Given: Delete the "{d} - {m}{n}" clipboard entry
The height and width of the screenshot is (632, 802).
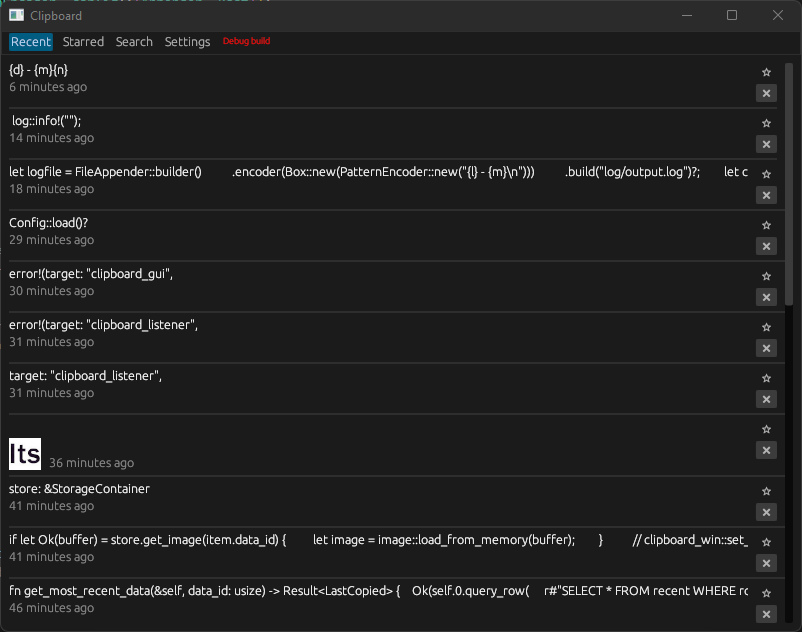Looking at the screenshot, I should coord(766,93).
